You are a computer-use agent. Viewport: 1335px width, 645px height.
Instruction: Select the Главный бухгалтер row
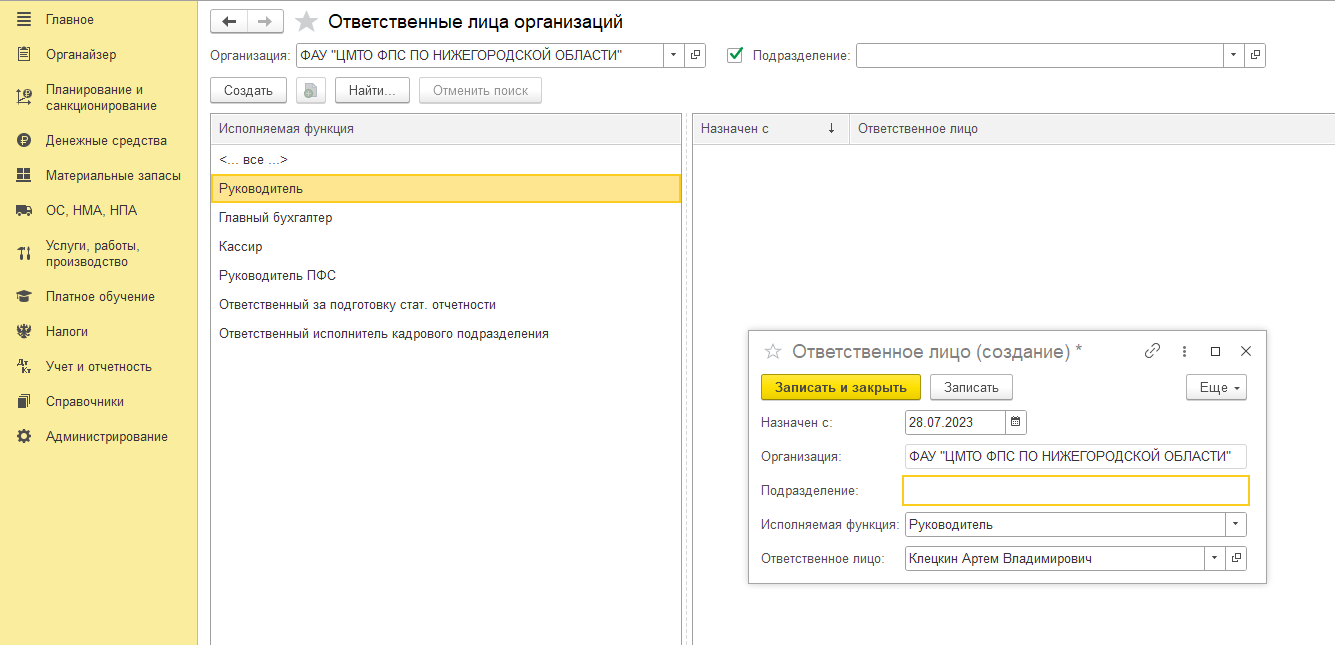click(x=446, y=217)
